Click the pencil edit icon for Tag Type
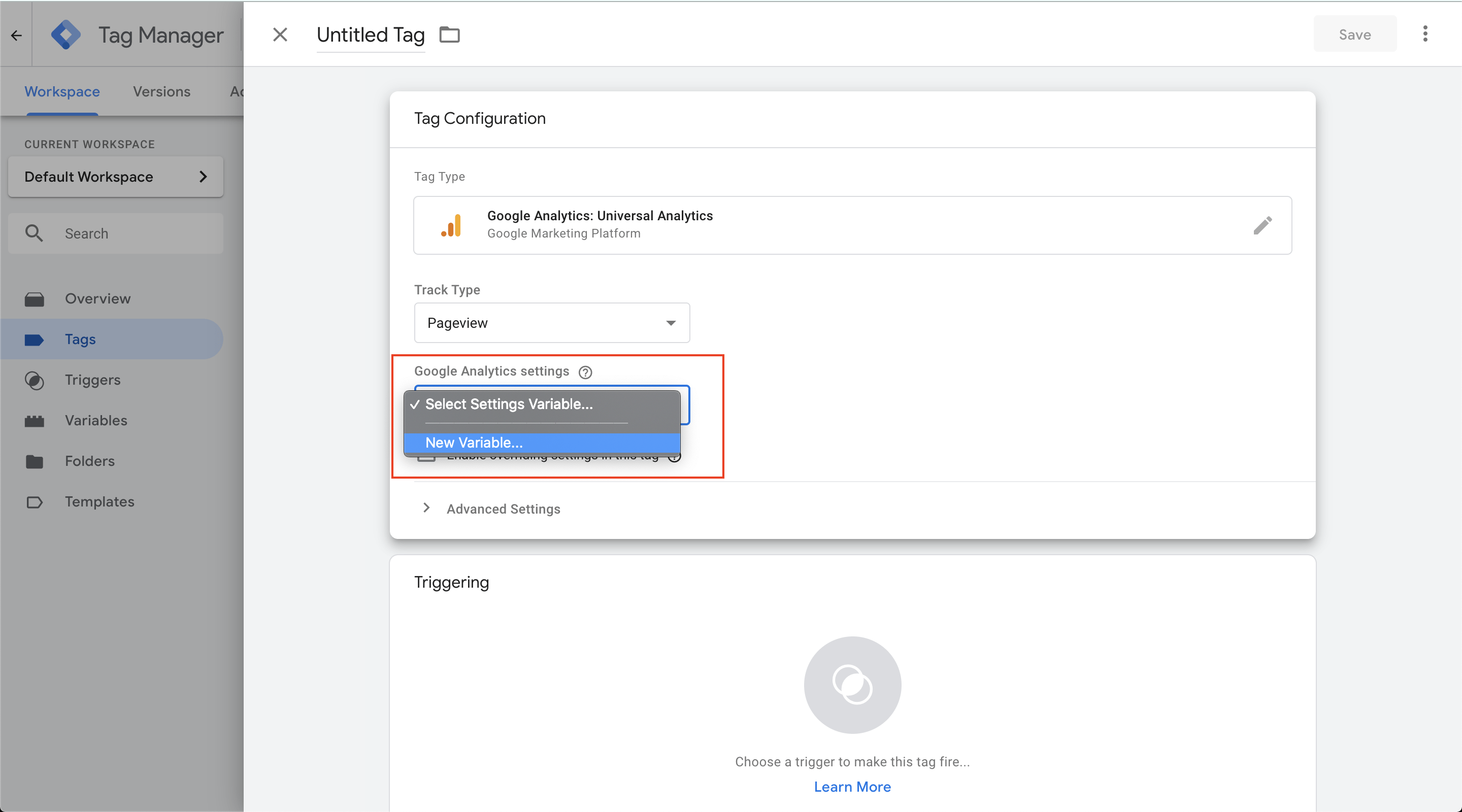 [1262, 225]
